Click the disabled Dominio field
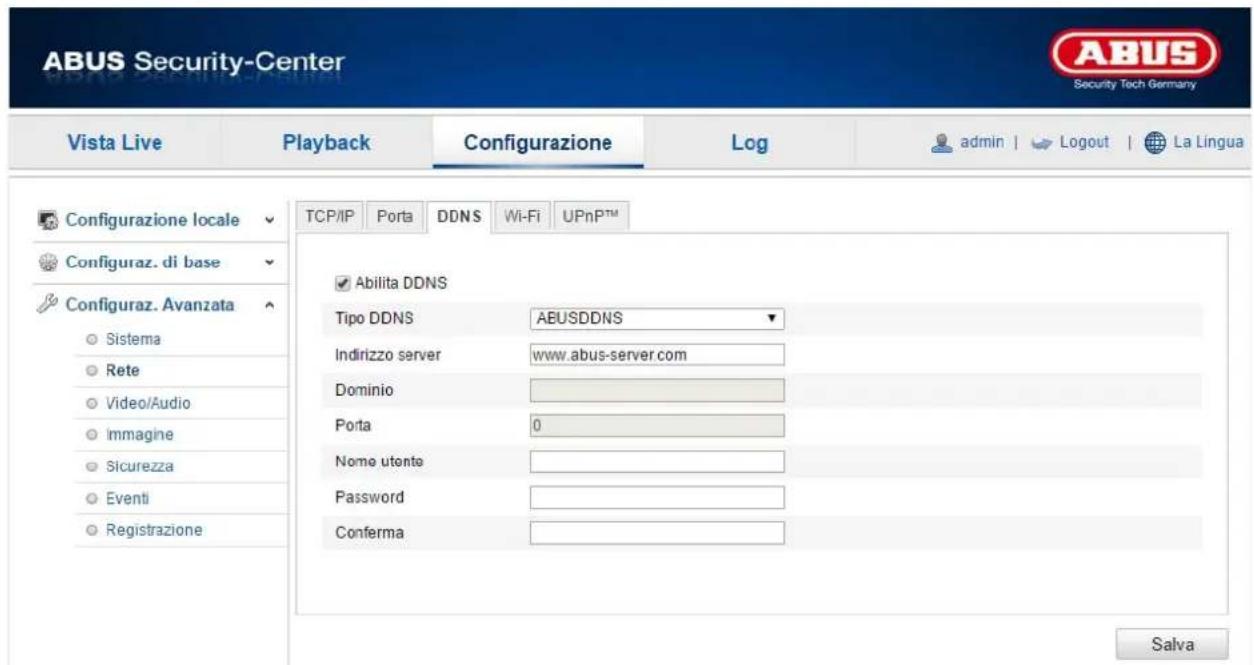This screenshot has height=665, width=1254. [x=656, y=390]
